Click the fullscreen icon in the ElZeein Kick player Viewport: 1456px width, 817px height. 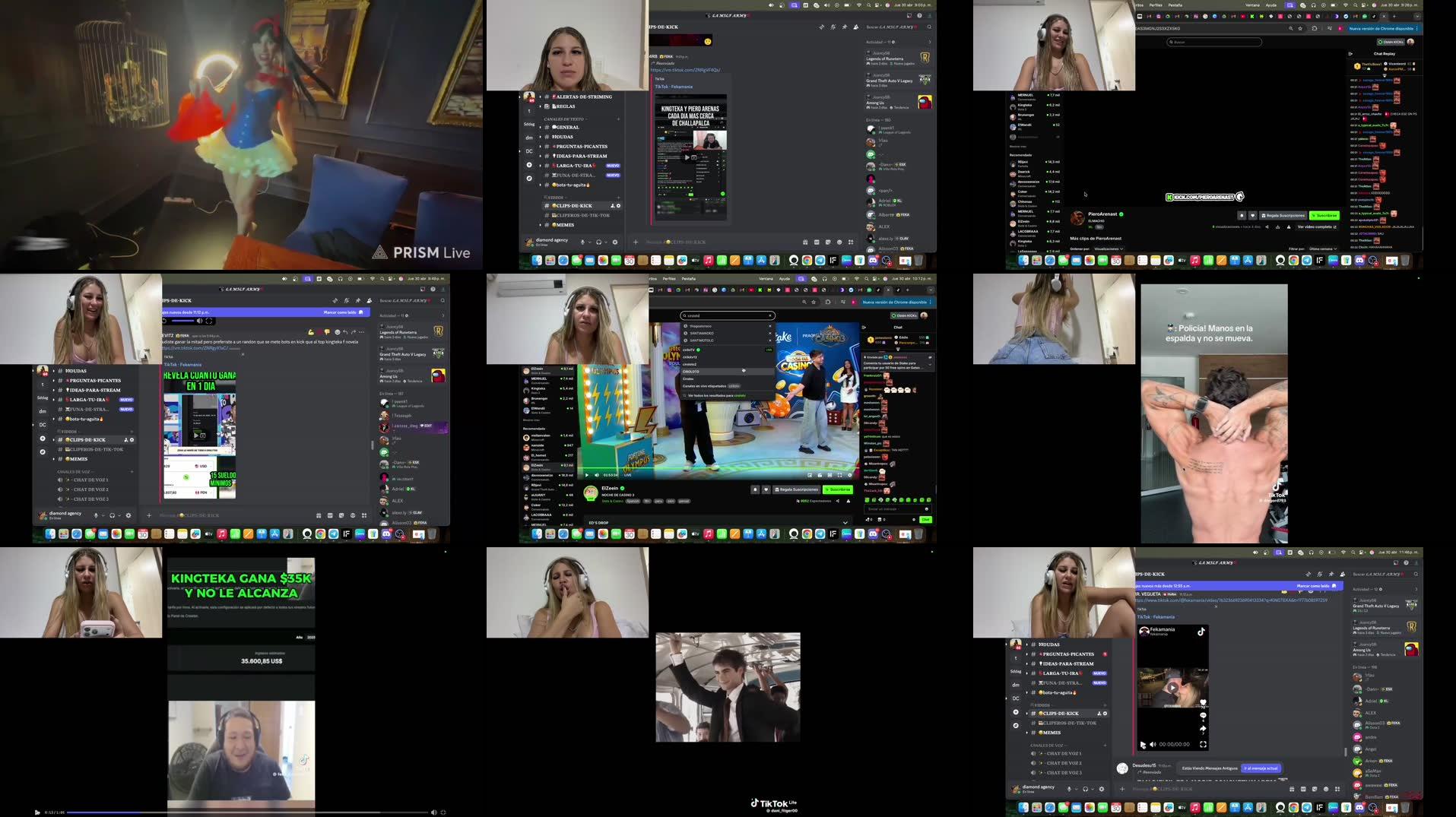point(839,475)
